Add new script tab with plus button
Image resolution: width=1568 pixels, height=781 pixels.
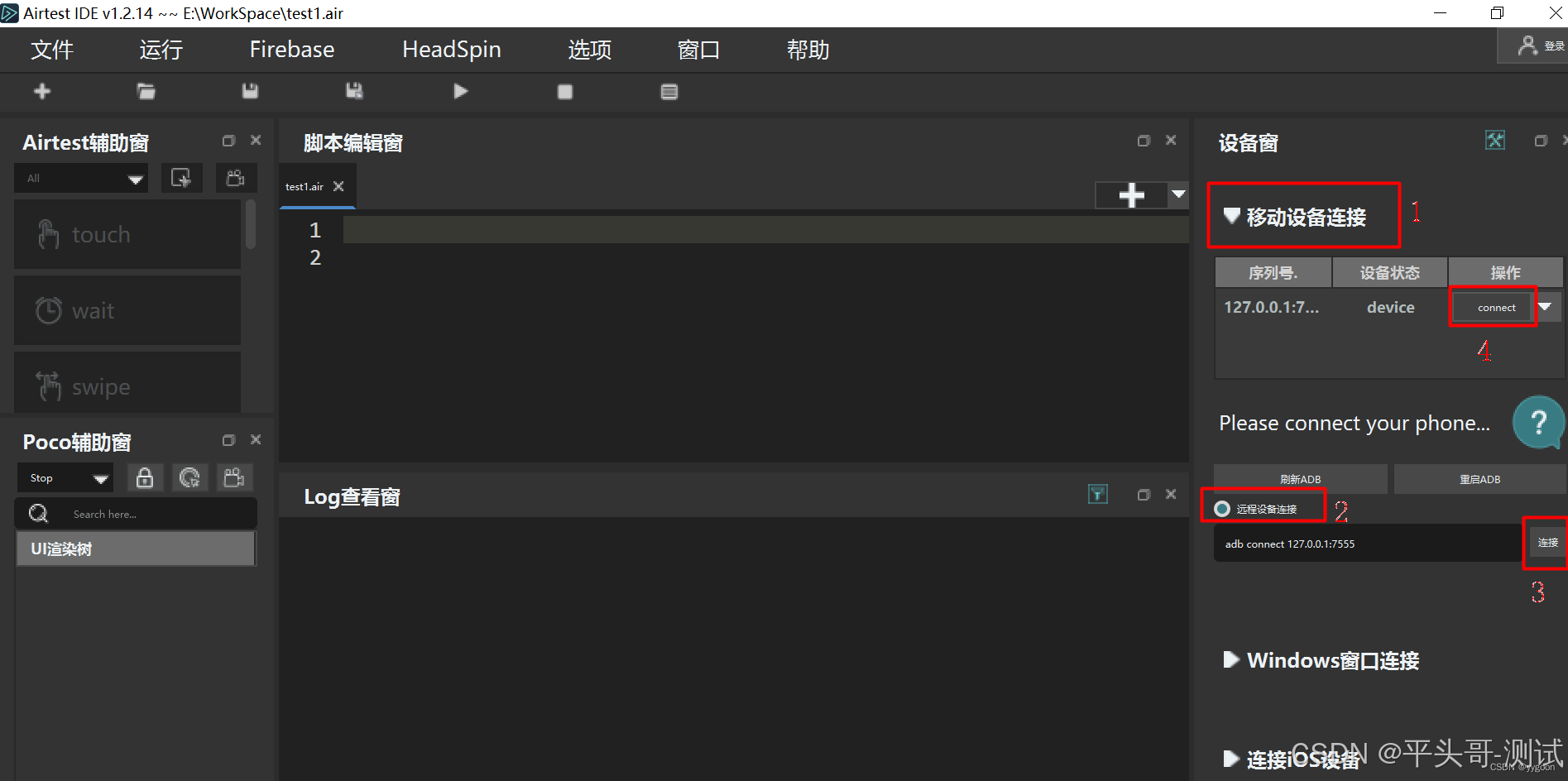tap(1131, 195)
